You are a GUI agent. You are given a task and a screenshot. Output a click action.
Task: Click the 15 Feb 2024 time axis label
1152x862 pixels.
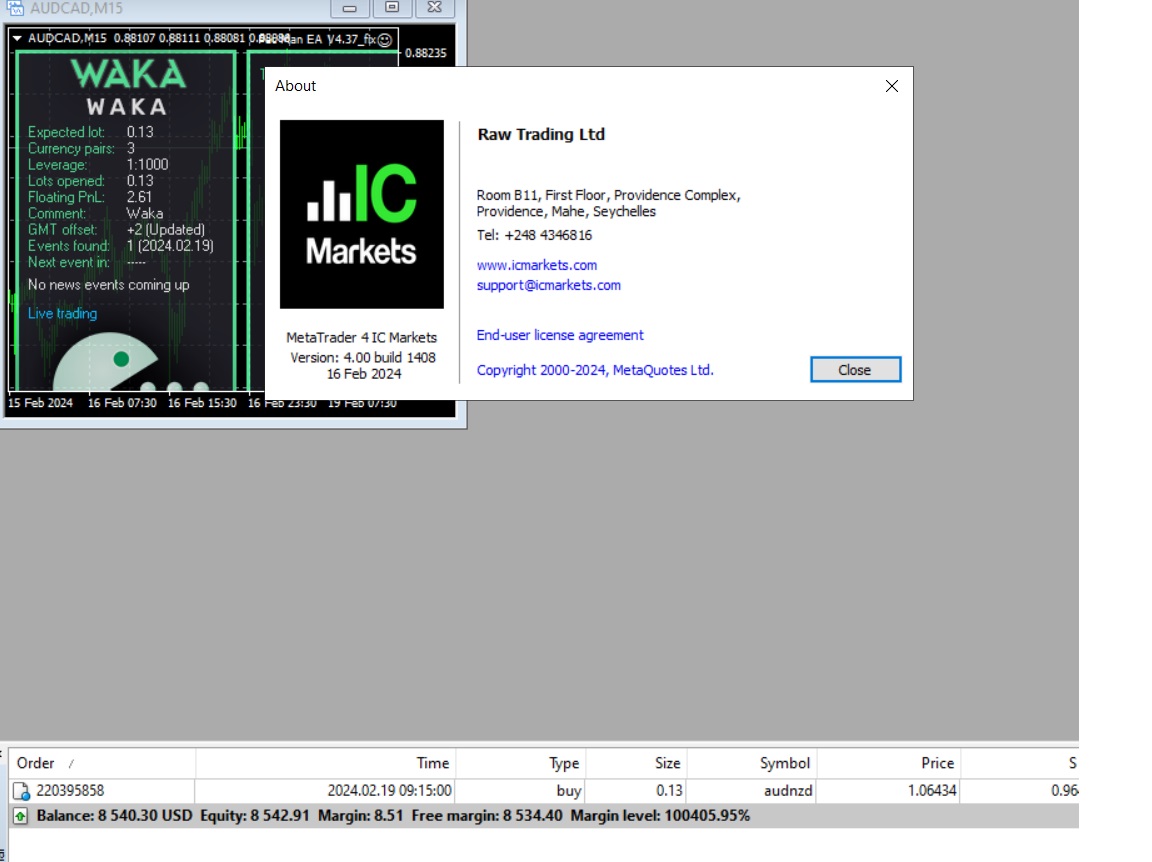click(x=40, y=403)
